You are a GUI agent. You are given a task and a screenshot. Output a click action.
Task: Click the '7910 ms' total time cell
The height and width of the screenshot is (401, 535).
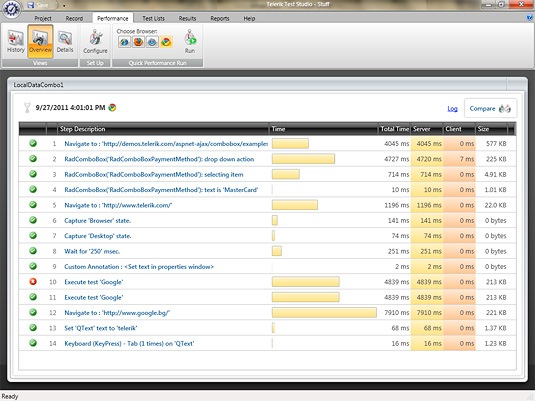396,313
